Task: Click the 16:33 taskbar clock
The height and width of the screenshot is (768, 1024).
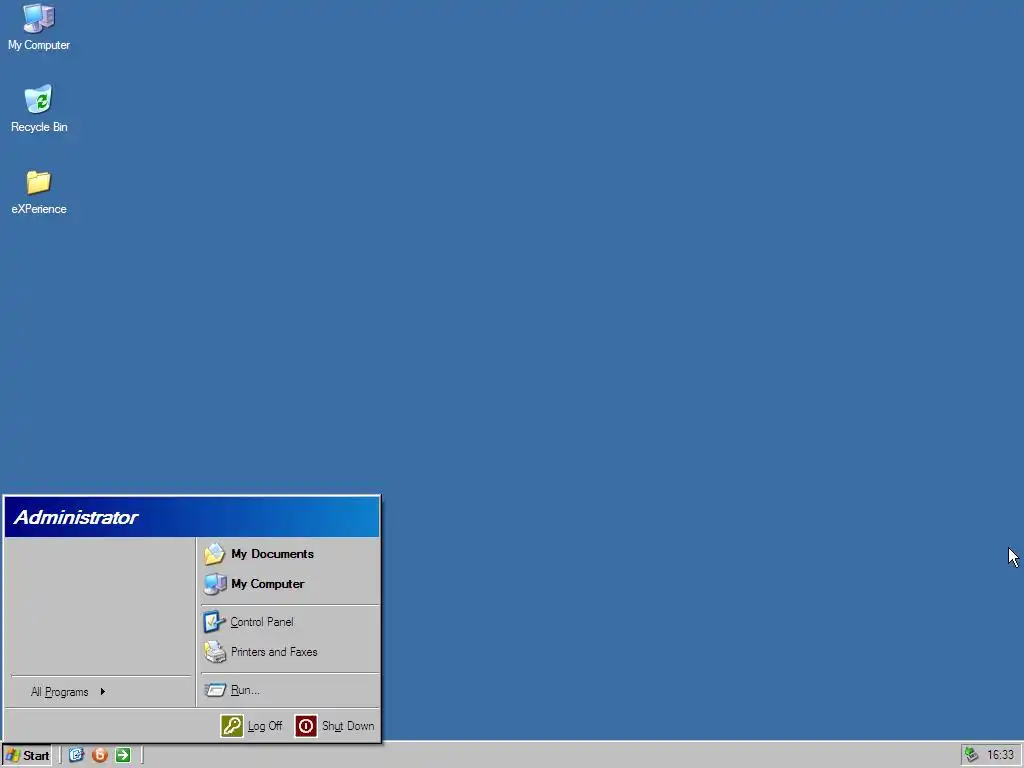Action: click(x=1000, y=755)
